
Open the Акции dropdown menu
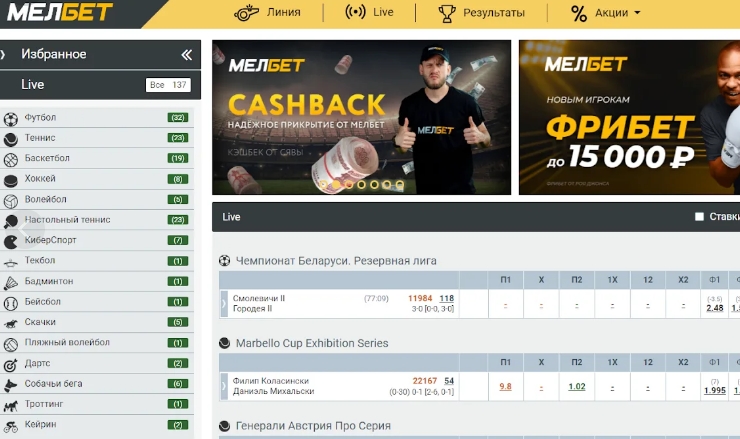pos(605,13)
